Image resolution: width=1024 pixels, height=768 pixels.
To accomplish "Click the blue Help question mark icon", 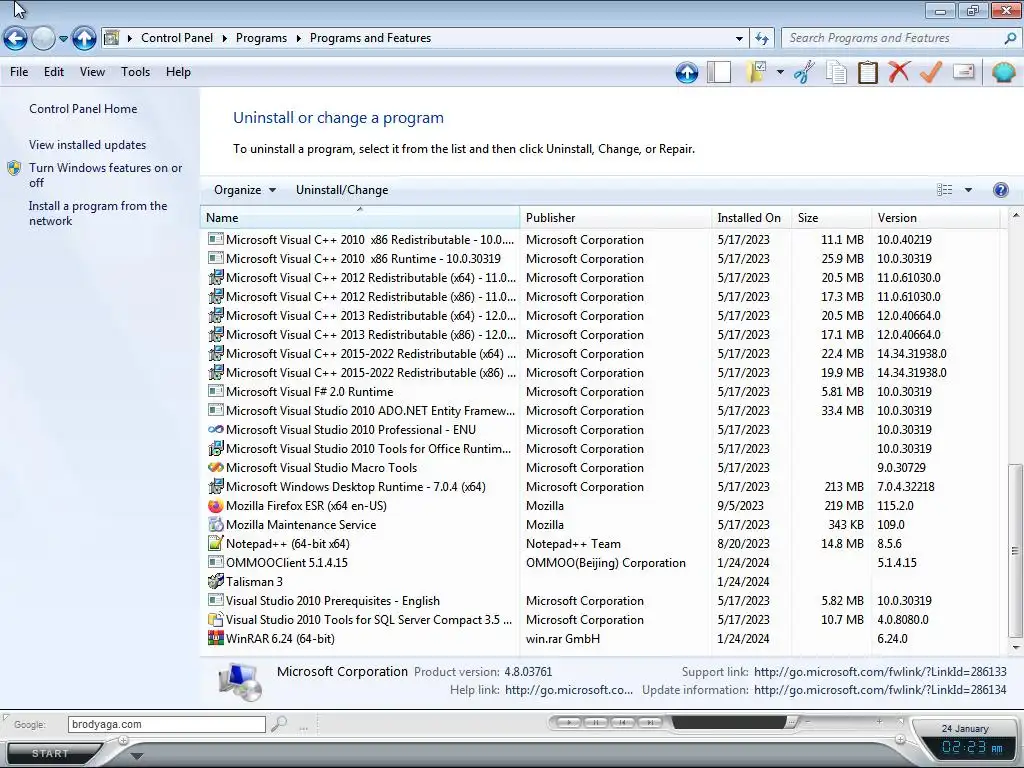I will (1000, 190).
